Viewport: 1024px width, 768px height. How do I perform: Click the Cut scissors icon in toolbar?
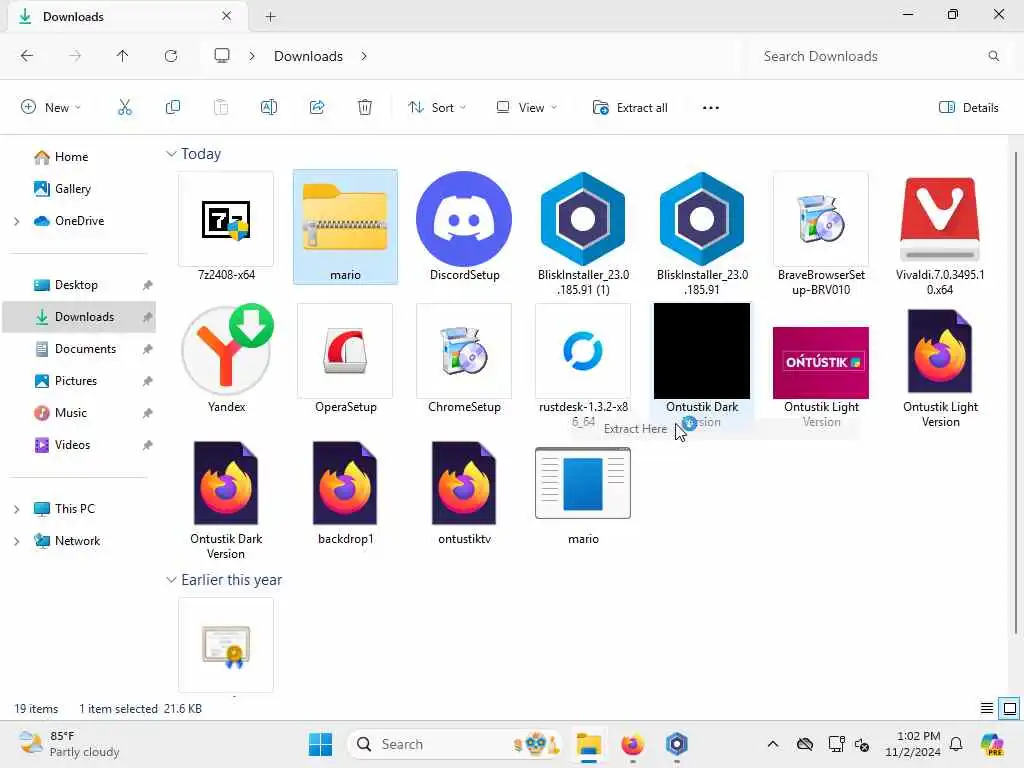tap(124, 108)
